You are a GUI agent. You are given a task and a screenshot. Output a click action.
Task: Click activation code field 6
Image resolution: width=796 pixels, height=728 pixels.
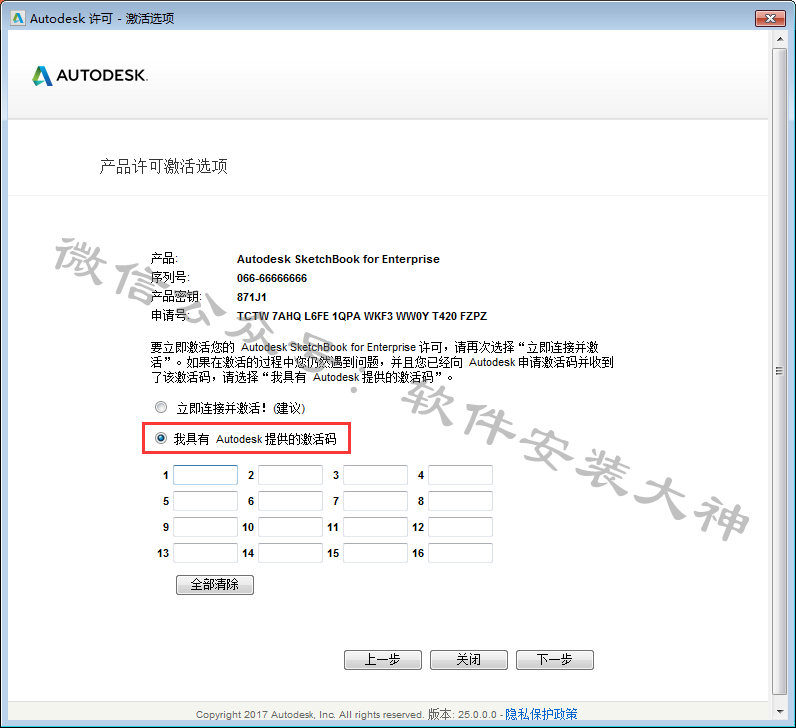(290, 501)
